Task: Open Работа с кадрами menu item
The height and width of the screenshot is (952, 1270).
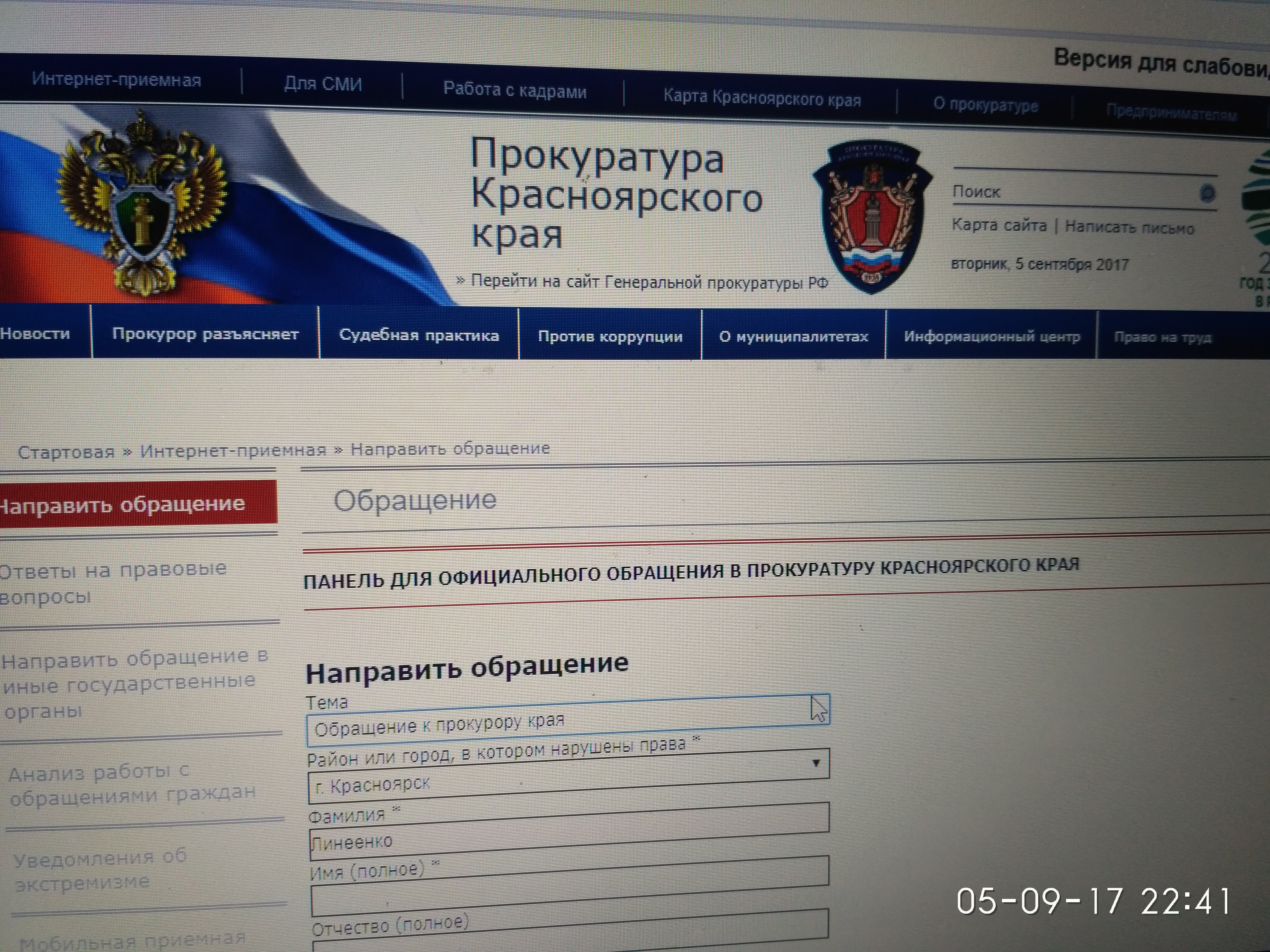Action: [514, 90]
